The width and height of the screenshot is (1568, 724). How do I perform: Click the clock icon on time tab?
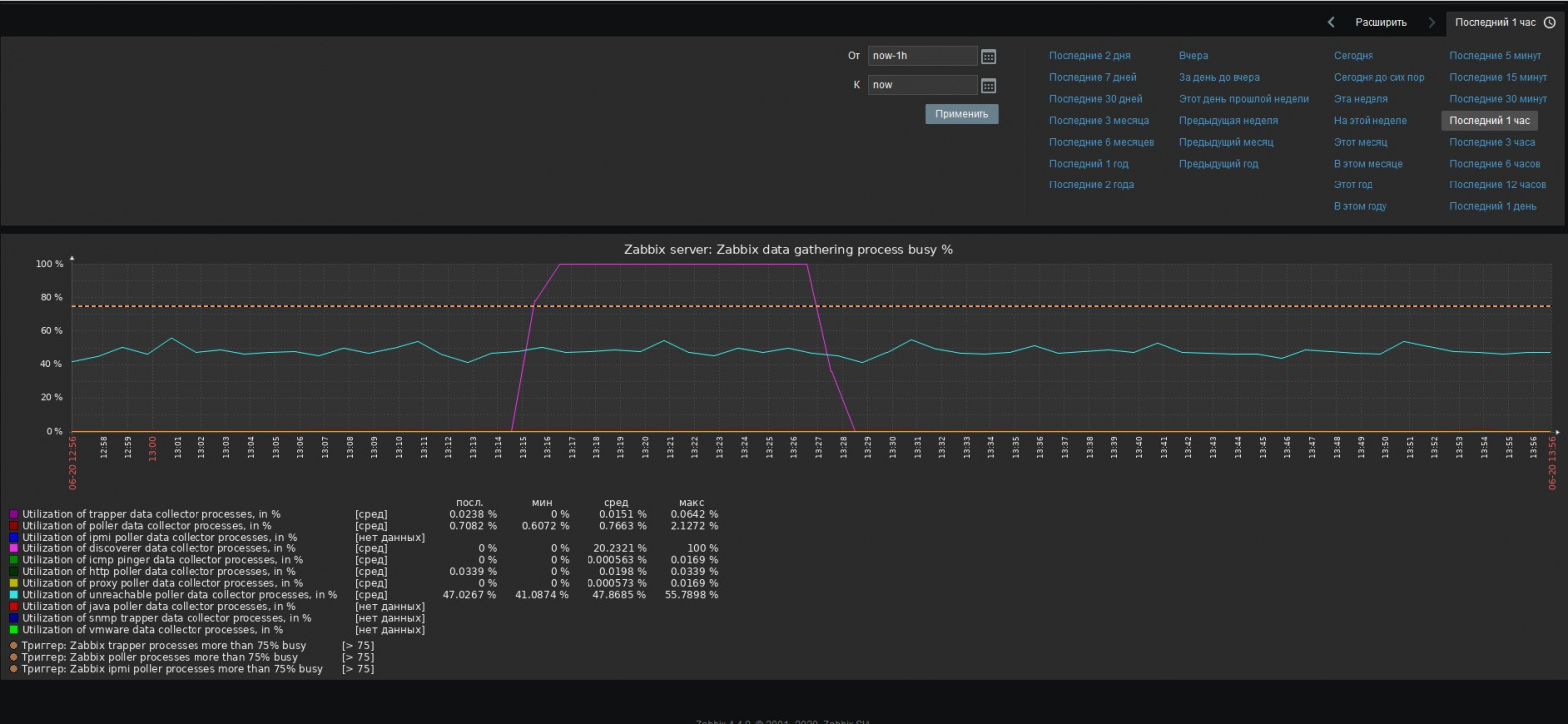[1549, 22]
